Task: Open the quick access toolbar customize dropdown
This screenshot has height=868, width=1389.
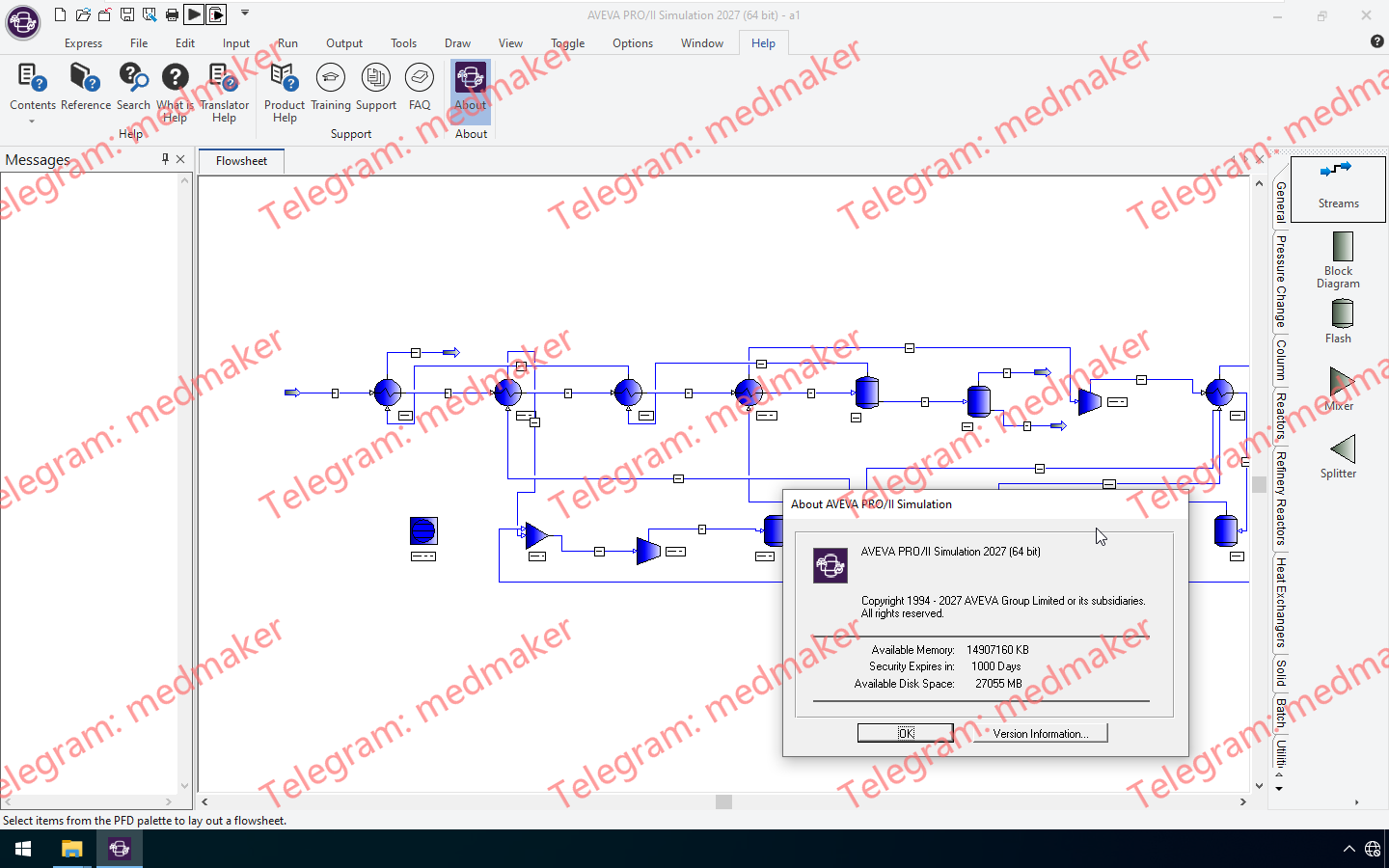Action: [245, 14]
